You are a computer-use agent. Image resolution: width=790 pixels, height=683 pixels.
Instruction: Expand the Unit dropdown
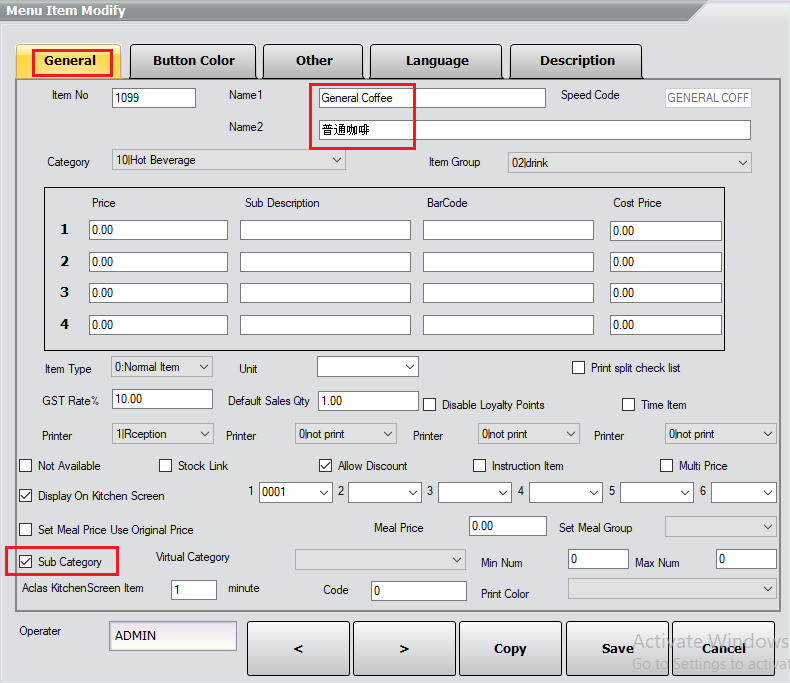click(368, 367)
